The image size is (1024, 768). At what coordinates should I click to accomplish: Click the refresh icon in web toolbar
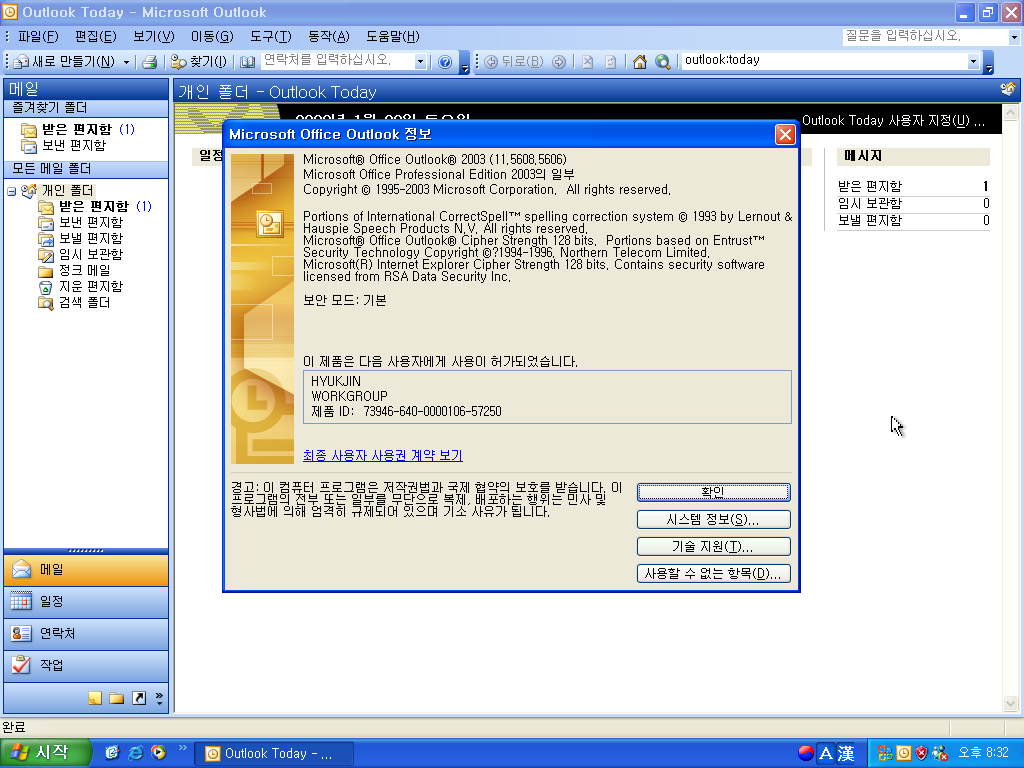point(611,62)
